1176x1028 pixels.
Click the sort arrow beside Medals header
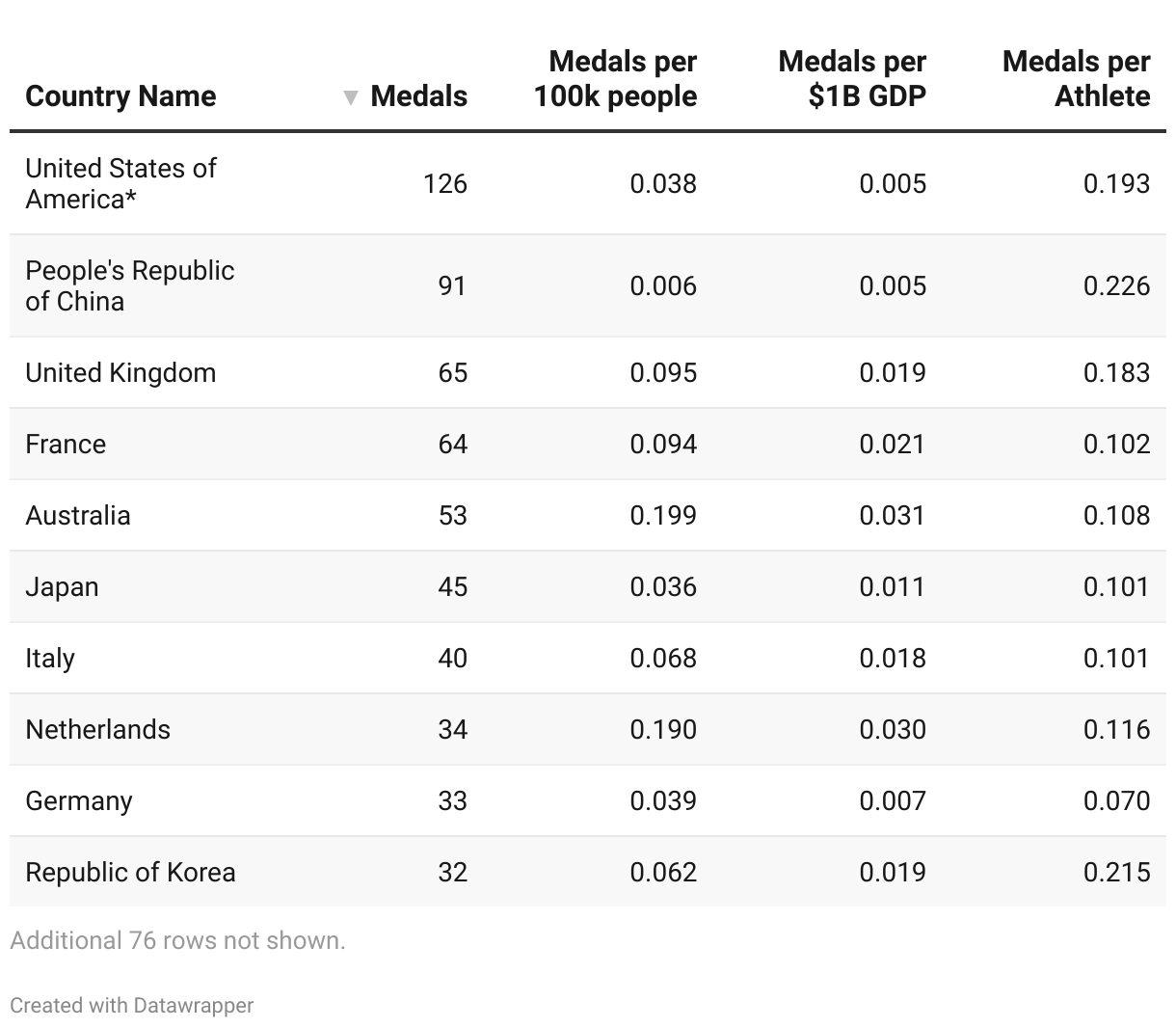(351, 97)
